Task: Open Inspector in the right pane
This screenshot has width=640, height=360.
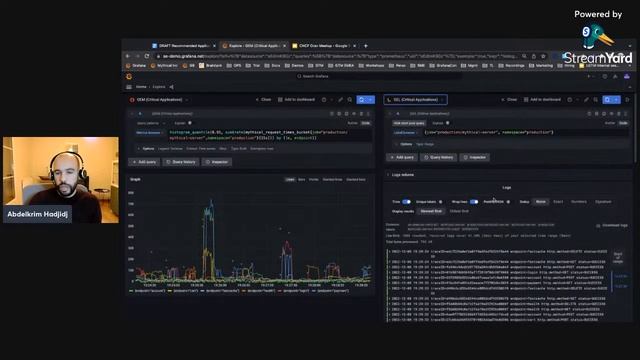Action: point(475,157)
